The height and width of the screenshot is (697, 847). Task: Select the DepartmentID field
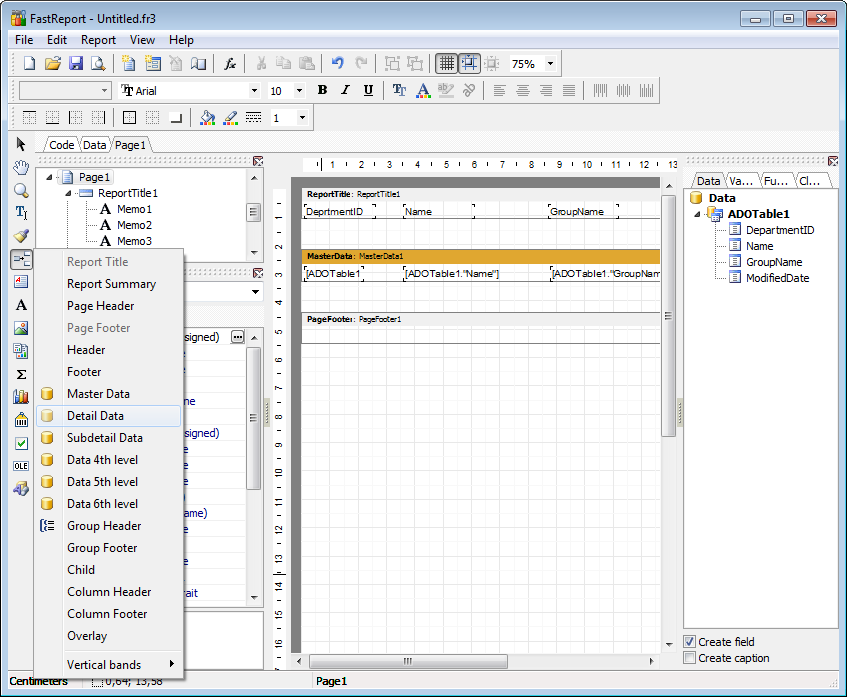pyautogui.click(x=779, y=230)
